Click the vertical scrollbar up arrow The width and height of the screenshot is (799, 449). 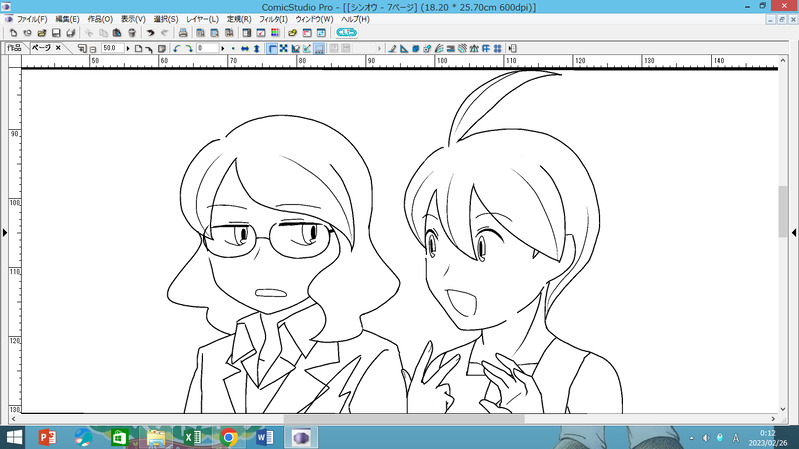783,60
